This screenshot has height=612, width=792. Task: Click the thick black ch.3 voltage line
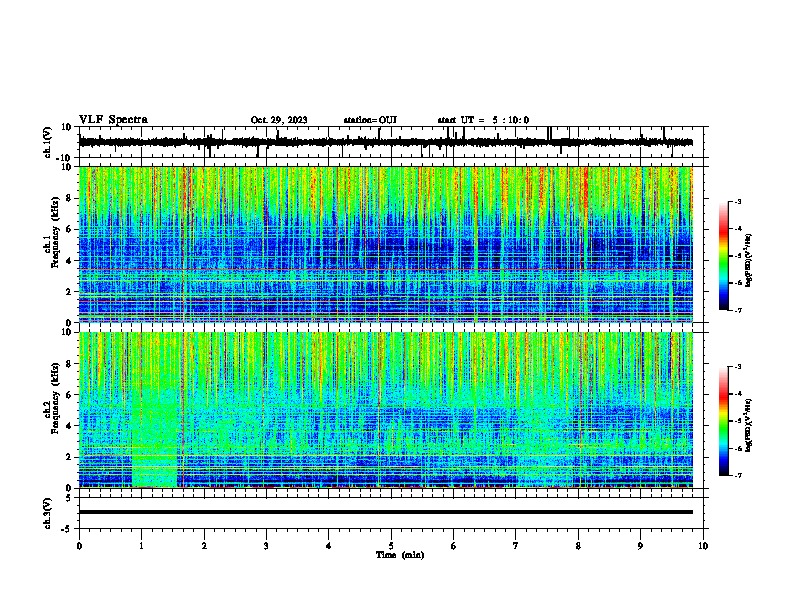coord(385,512)
